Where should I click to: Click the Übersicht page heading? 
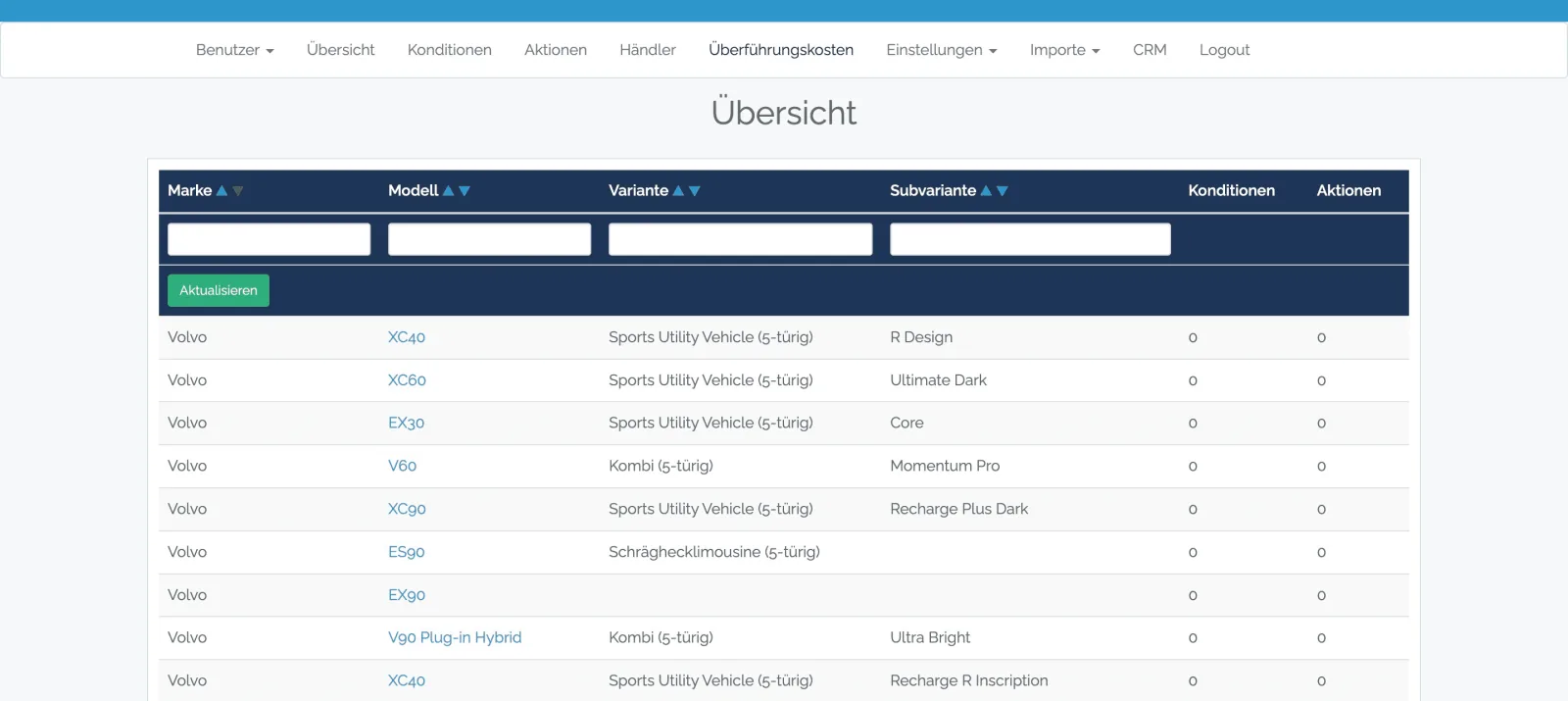point(784,113)
